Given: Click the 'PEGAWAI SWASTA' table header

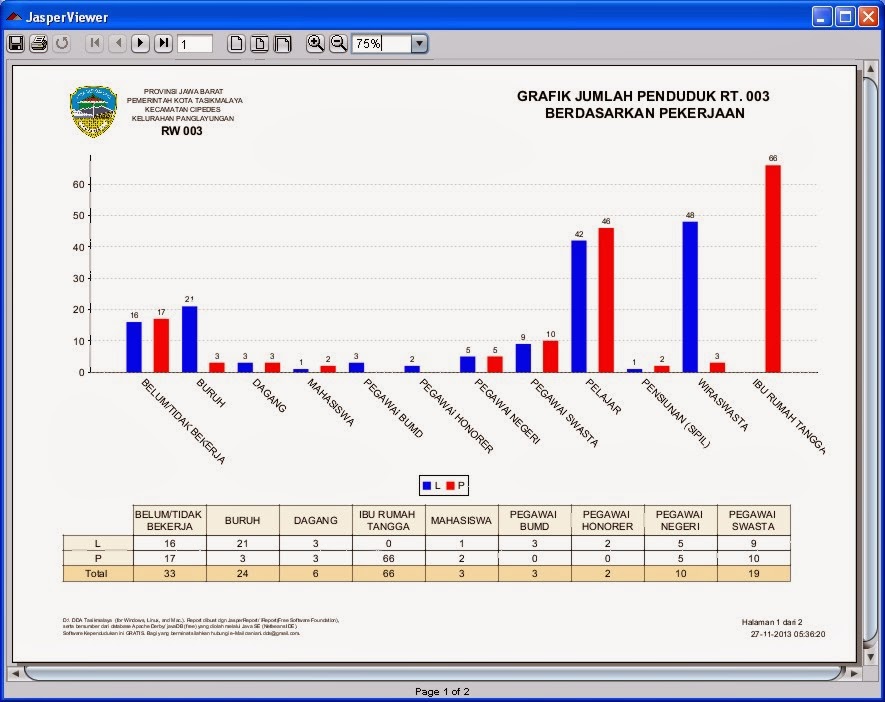Looking at the screenshot, I should point(753,520).
